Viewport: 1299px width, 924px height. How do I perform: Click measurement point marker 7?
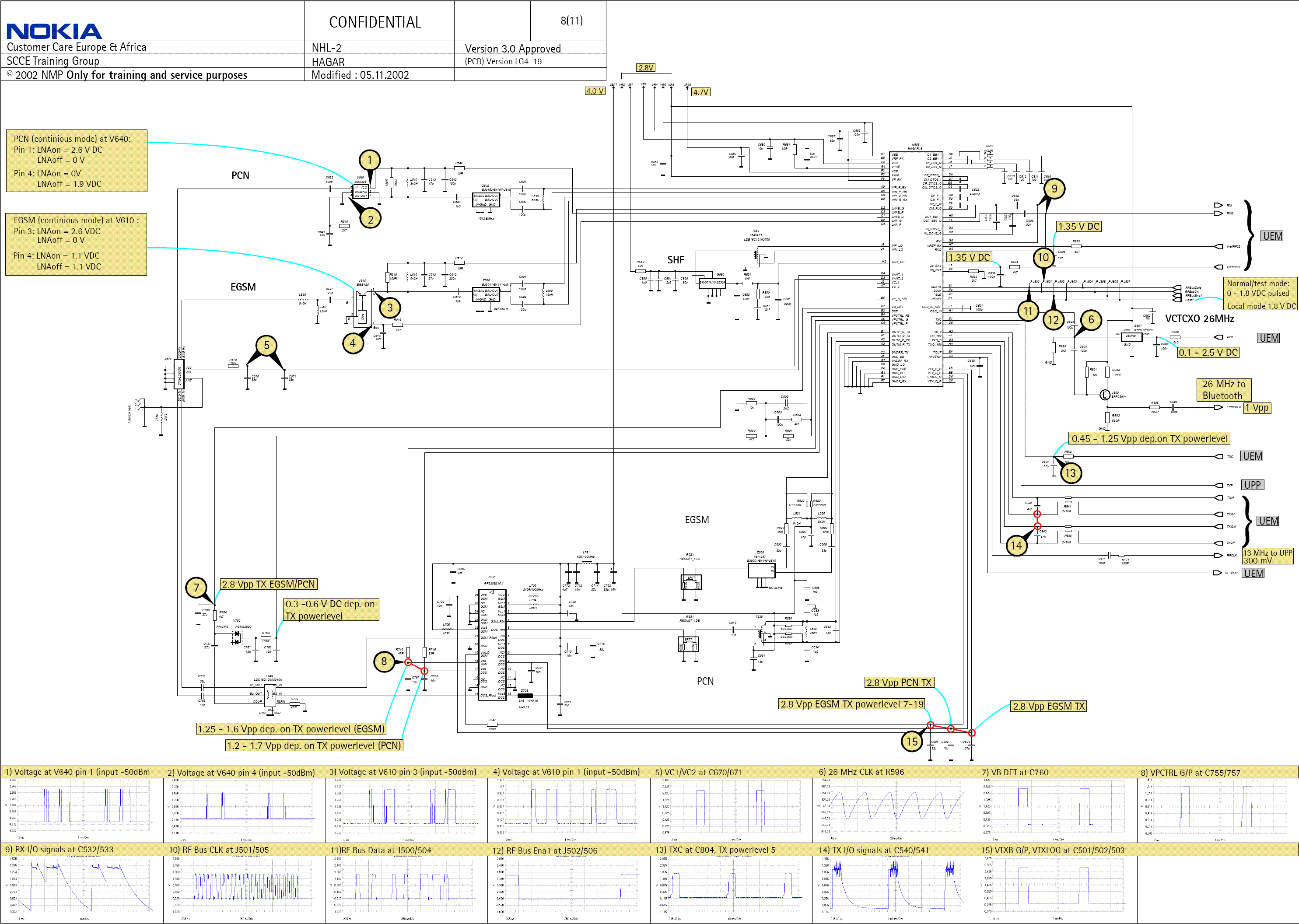[x=196, y=588]
